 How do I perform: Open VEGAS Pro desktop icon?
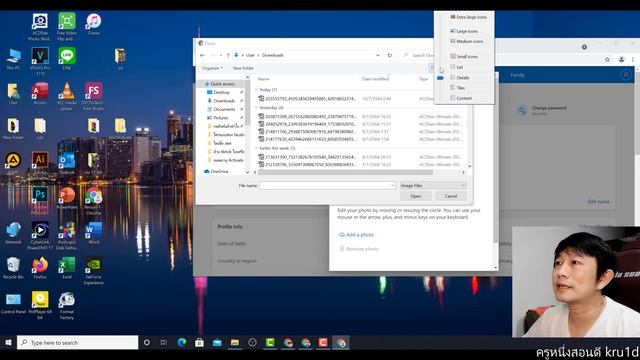point(40,61)
